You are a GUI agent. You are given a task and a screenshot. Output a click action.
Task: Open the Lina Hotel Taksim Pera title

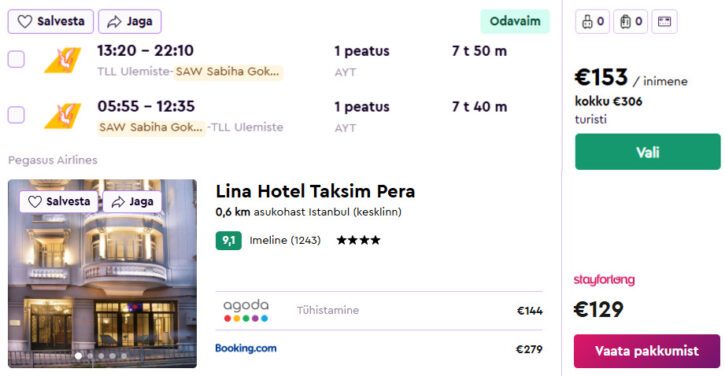(315, 191)
